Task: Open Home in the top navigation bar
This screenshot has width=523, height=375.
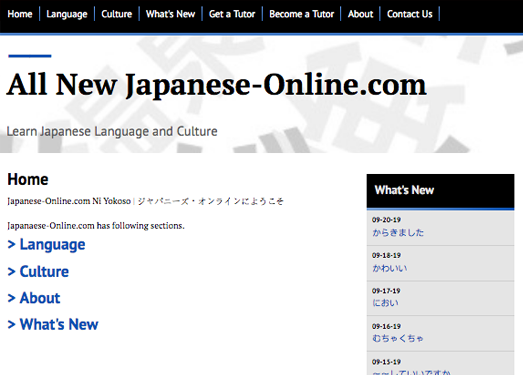Action: click(x=20, y=14)
